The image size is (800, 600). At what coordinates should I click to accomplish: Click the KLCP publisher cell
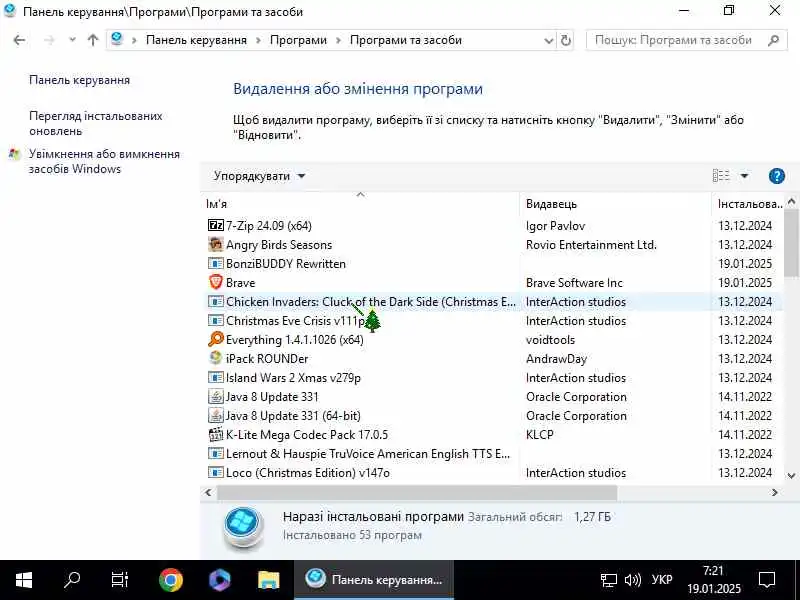[539, 434]
